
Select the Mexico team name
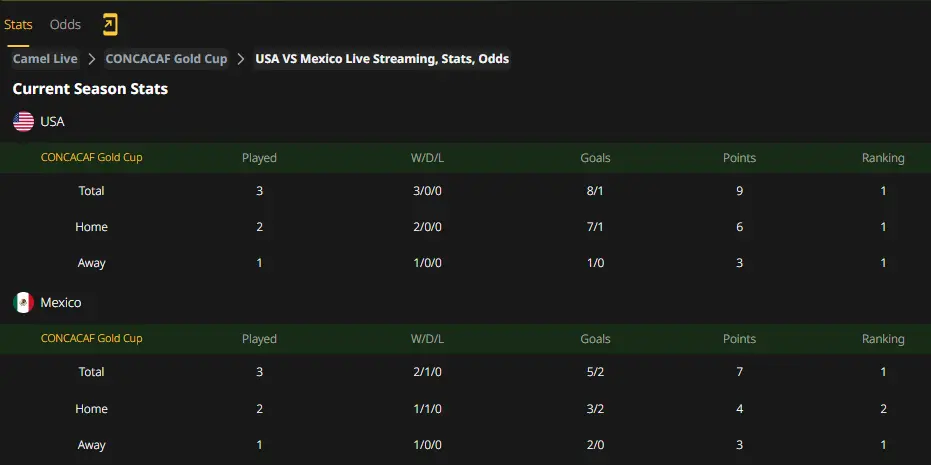pos(61,303)
